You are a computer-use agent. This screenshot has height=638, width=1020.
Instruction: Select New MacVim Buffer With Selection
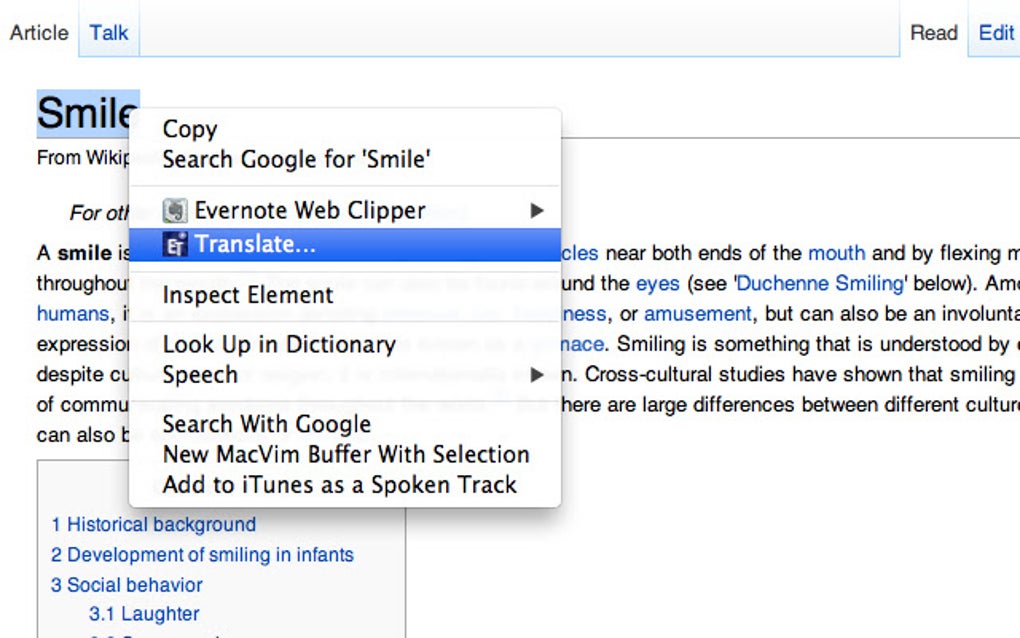[346, 454]
